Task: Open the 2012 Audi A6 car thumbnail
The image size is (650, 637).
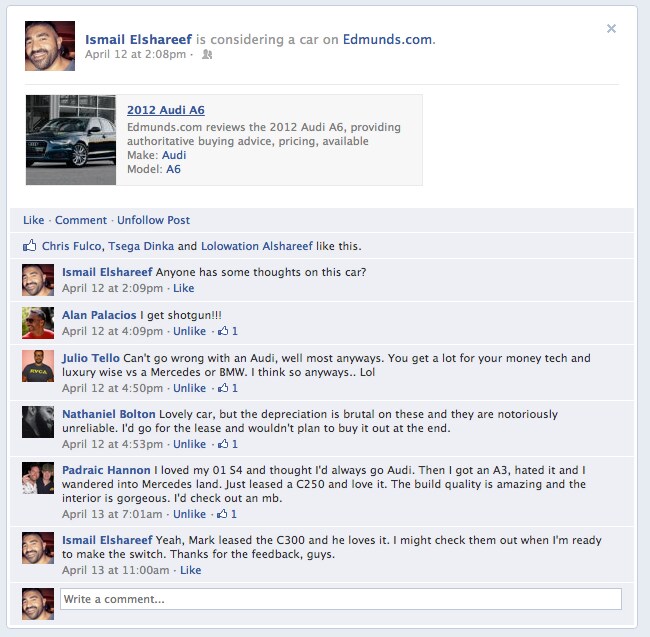Action: coord(71,140)
